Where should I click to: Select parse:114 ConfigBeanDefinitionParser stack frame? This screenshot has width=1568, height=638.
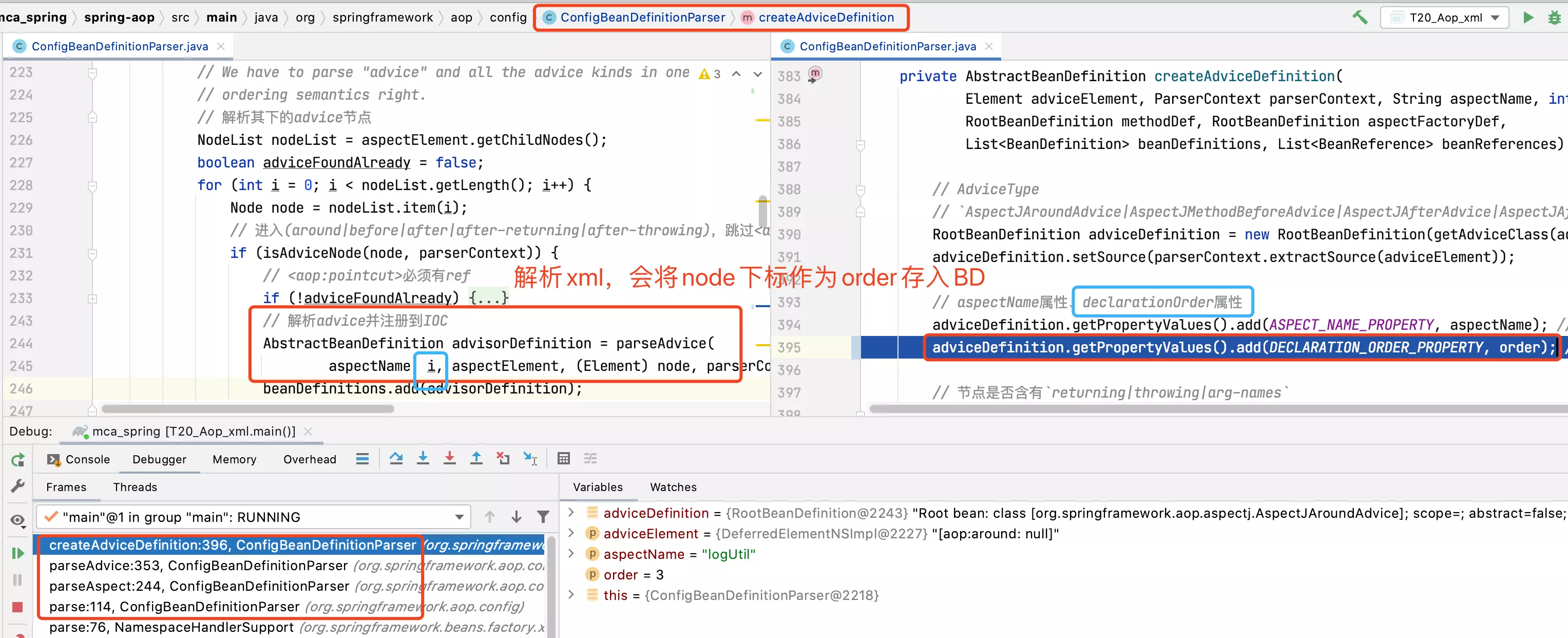[290, 606]
